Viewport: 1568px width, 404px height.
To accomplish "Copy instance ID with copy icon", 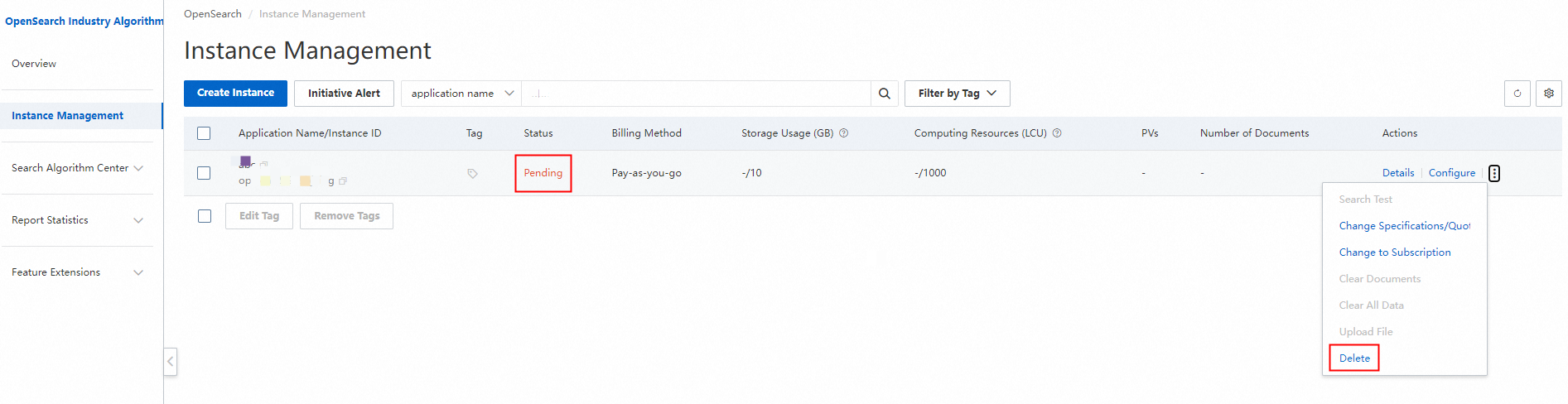I will (x=343, y=180).
